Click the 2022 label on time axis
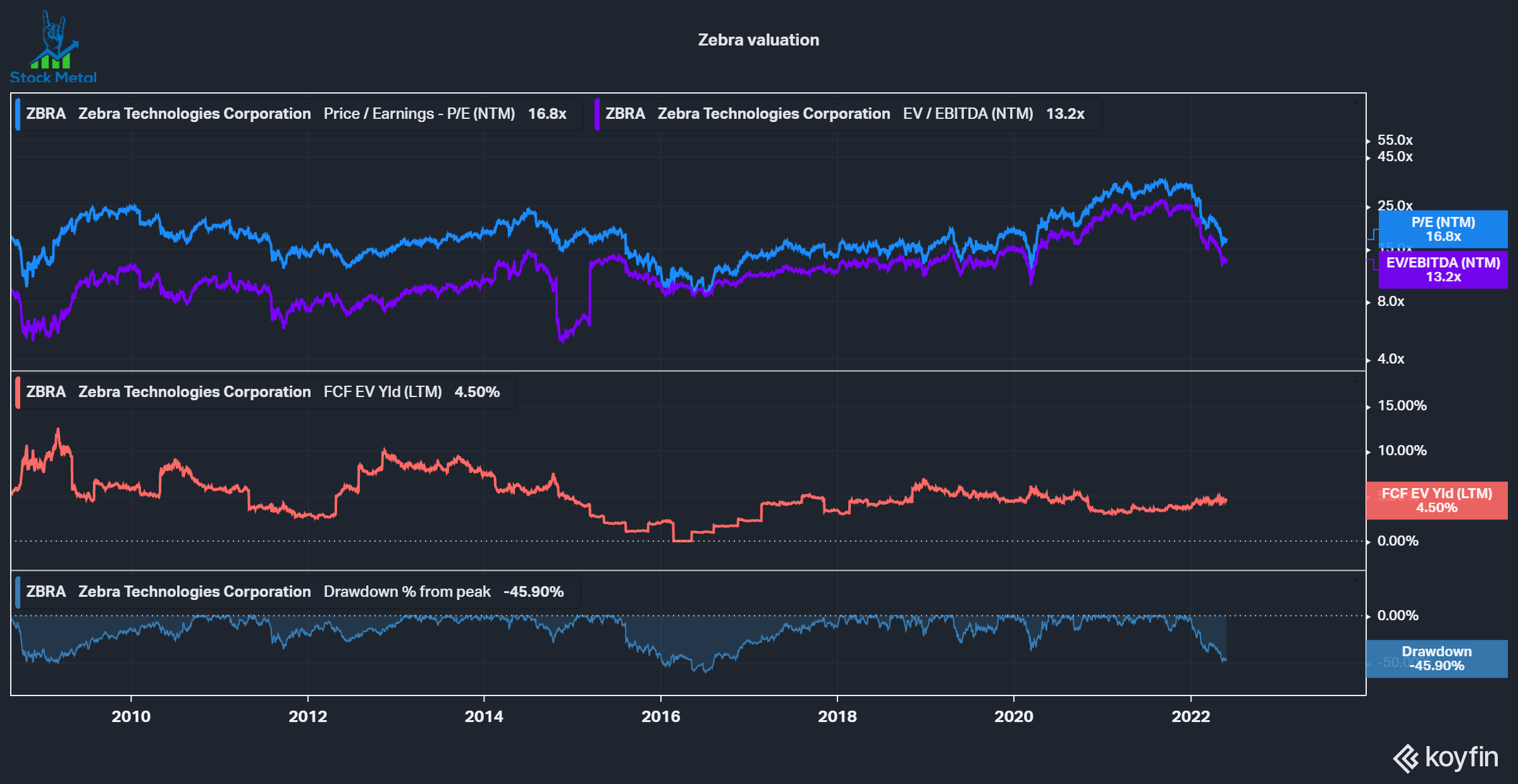1518x784 pixels. [1190, 716]
